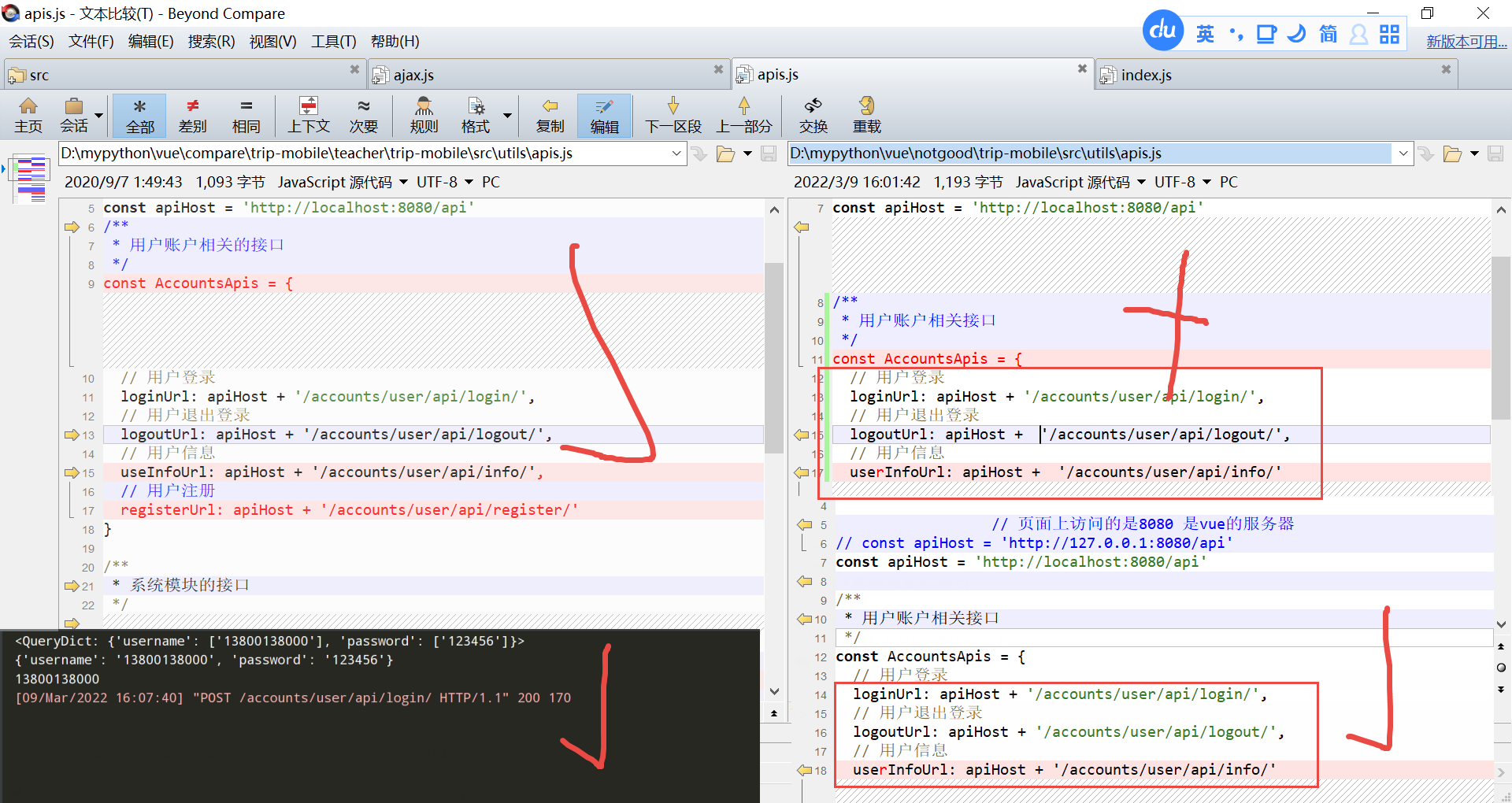Open the 视图(V) menu
1512x803 pixels.
(272, 41)
